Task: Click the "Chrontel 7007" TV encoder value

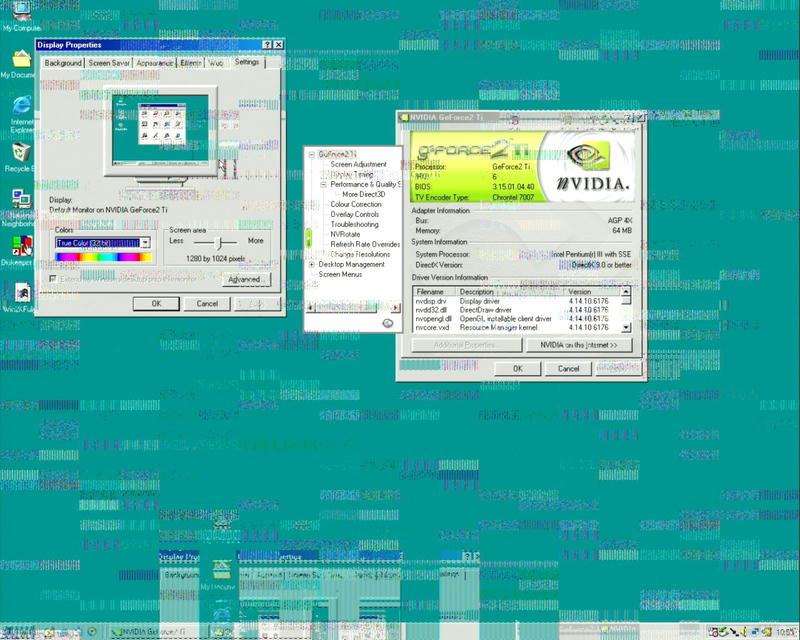Action: coord(513,197)
